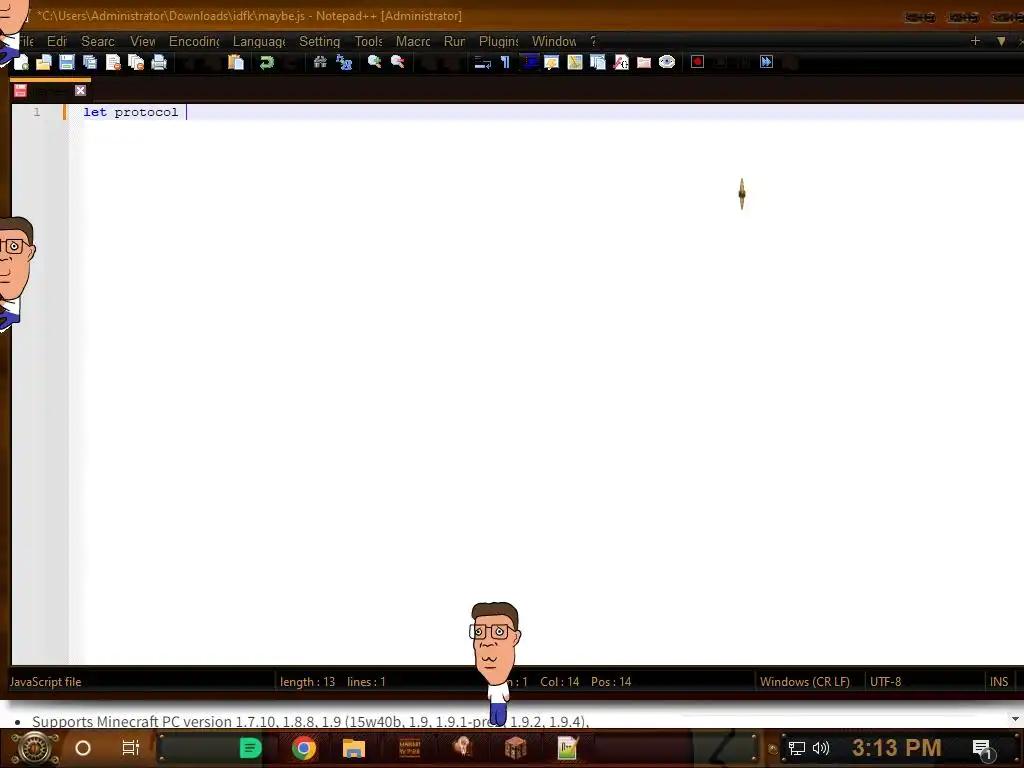Click the Notepad++ taskbar icon
The image size is (1024, 768).
(x=568, y=748)
